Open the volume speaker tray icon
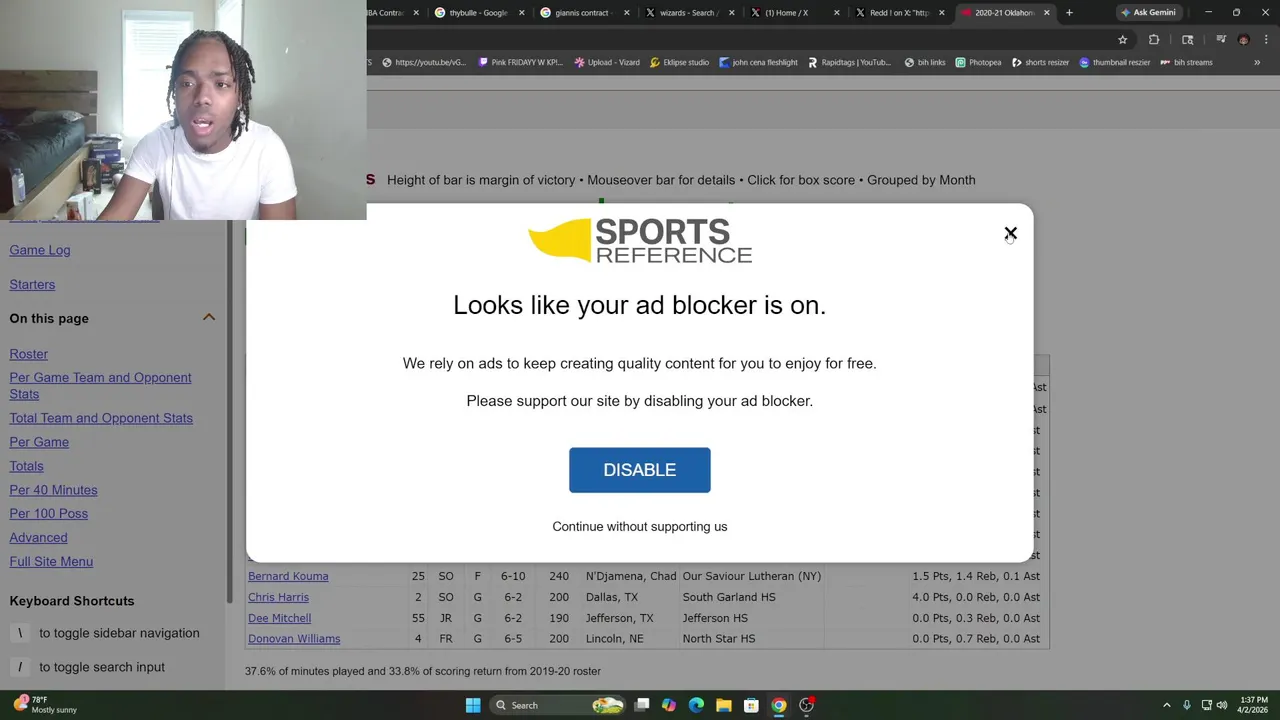The image size is (1280, 720). pos(1221,705)
